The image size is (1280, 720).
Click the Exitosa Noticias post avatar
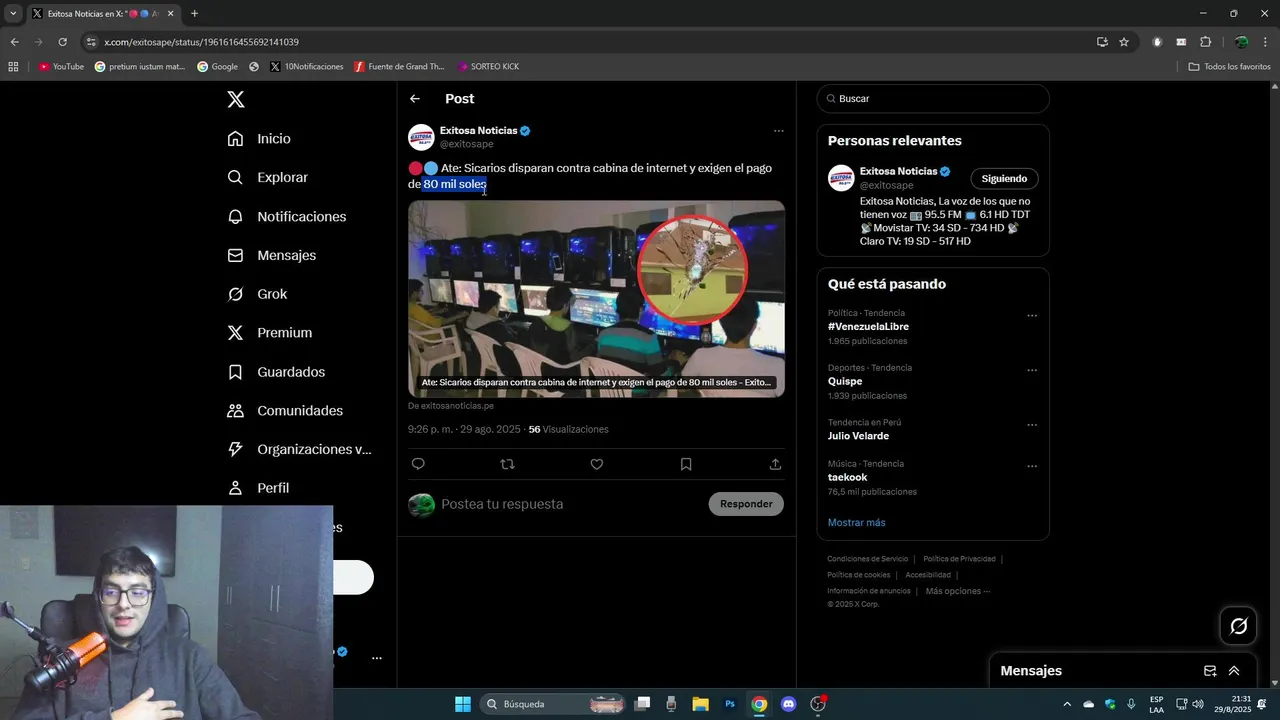pyautogui.click(x=421, y=137)
